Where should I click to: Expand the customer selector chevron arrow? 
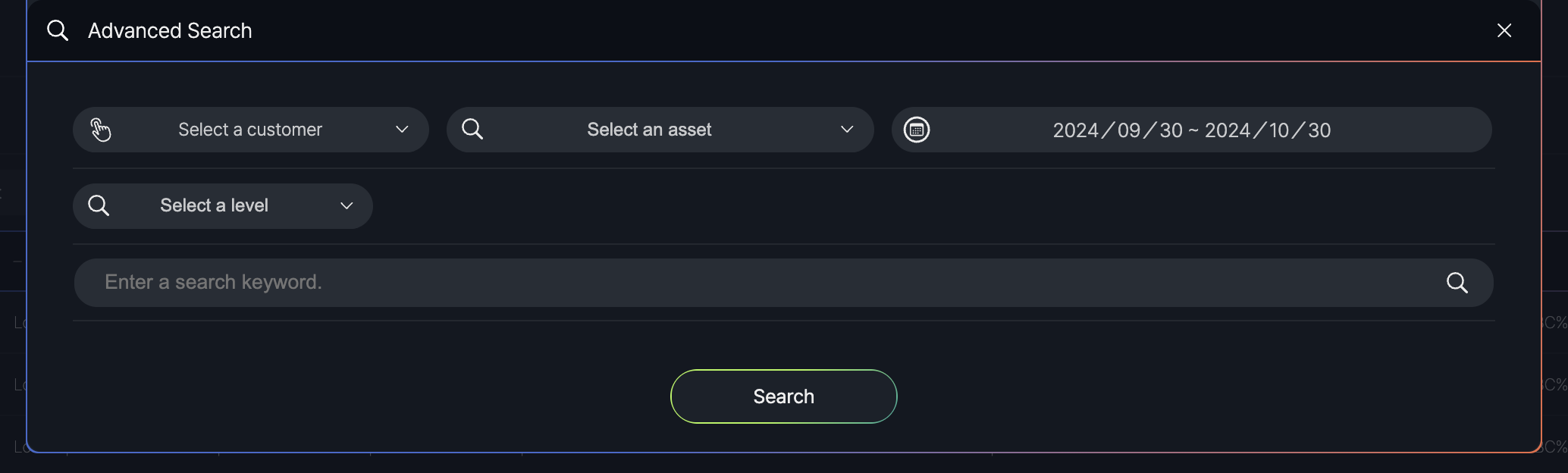(x=402, y=130)
